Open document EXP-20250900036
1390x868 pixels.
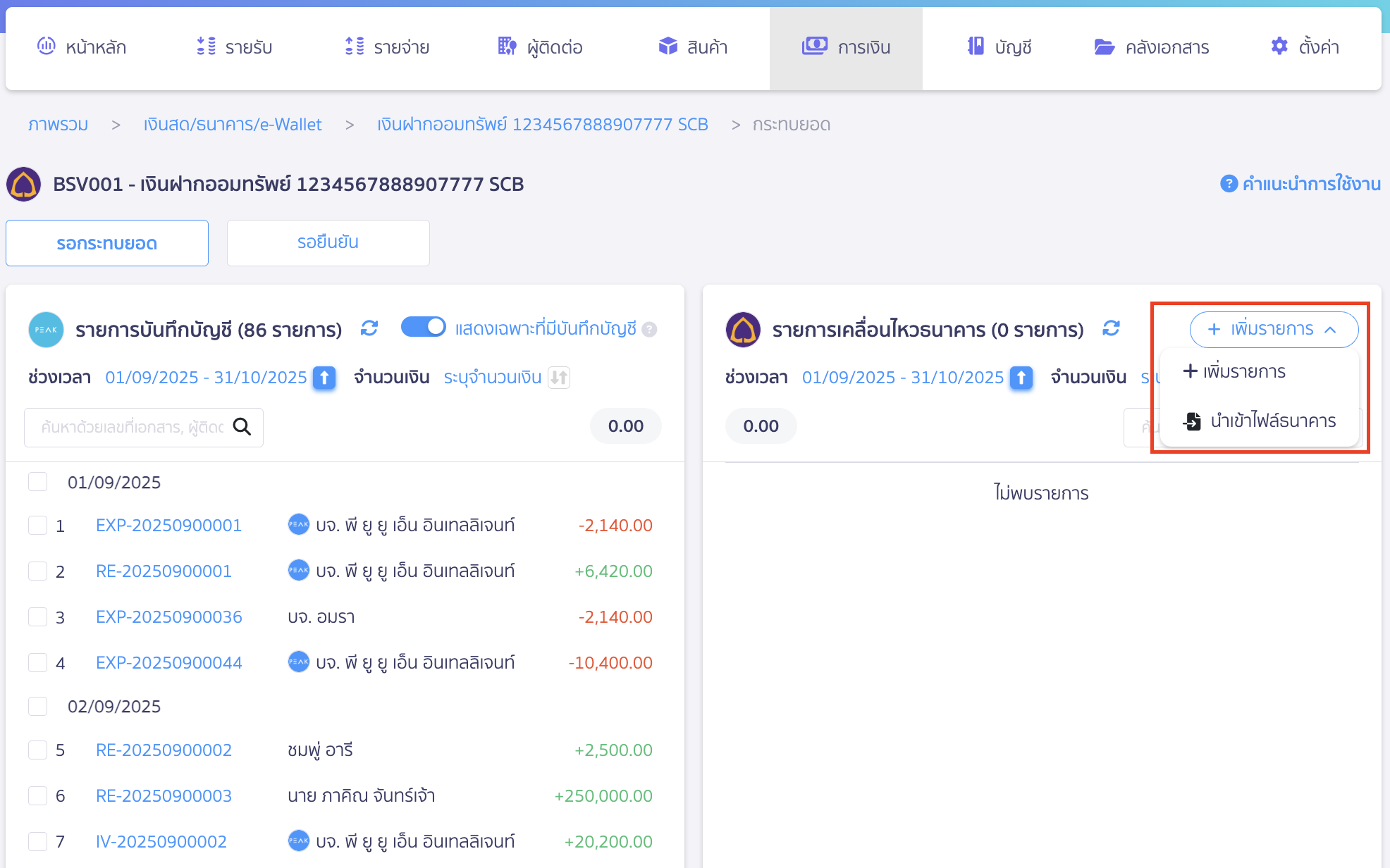(168, 616)
